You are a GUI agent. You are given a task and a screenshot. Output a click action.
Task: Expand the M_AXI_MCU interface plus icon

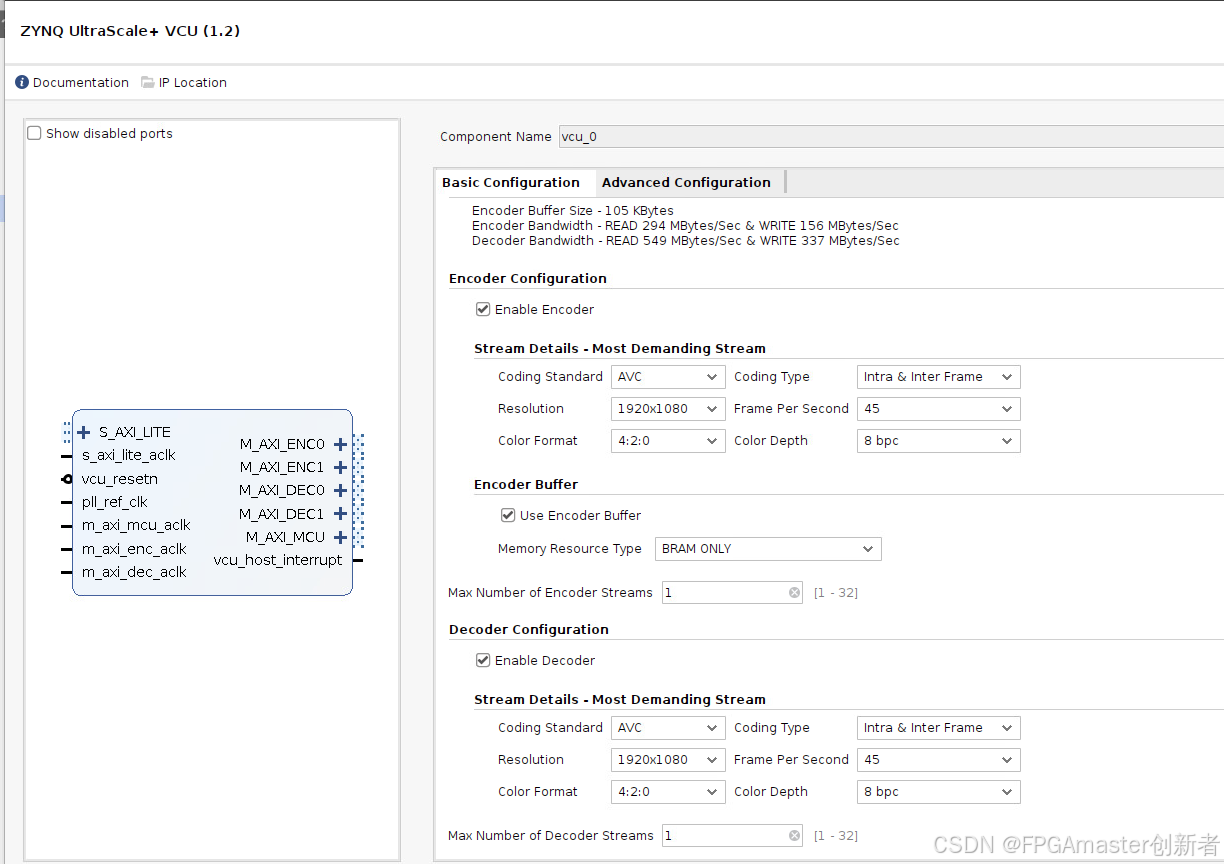(x=340, y=537)
